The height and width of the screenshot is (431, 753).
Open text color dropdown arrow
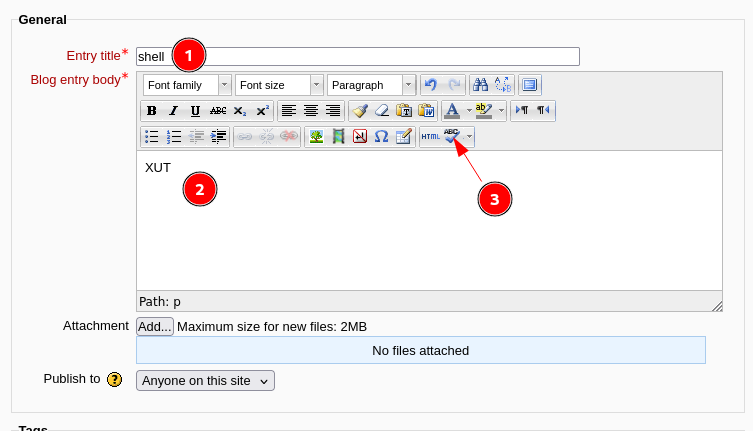[x=469, y=111]
